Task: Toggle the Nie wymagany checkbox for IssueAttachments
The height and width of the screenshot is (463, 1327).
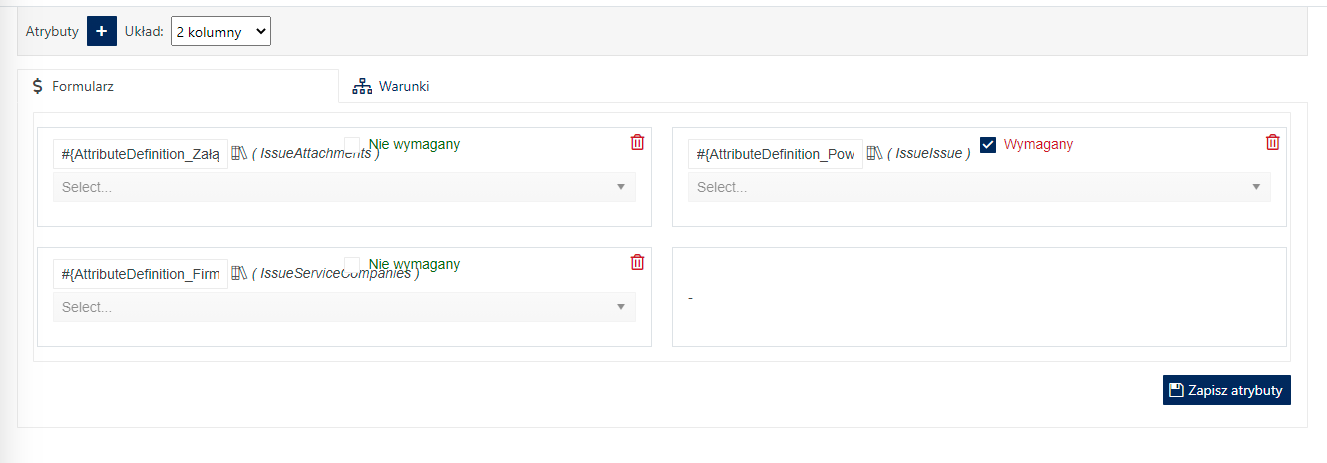Action: pos(352,144)
